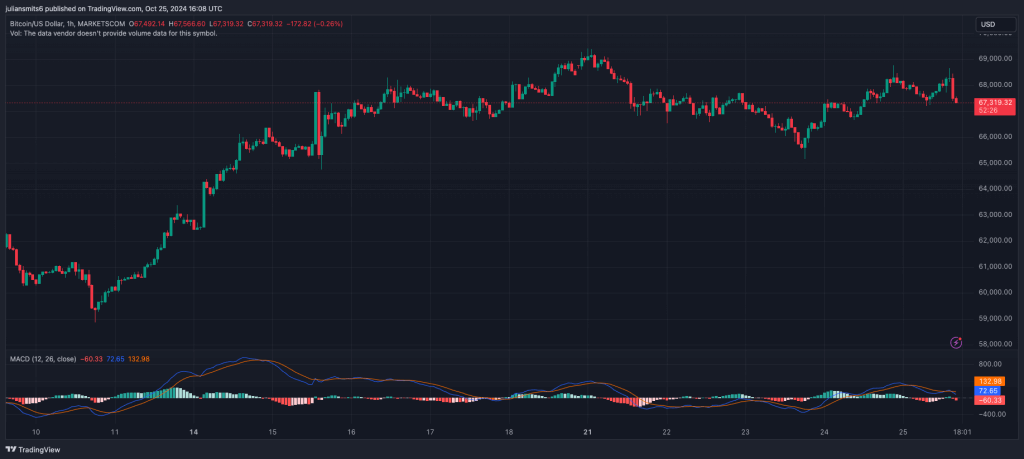Click the 18 date label on time axis
This screenshot has width=1024, height=459.
coord(509,432)
